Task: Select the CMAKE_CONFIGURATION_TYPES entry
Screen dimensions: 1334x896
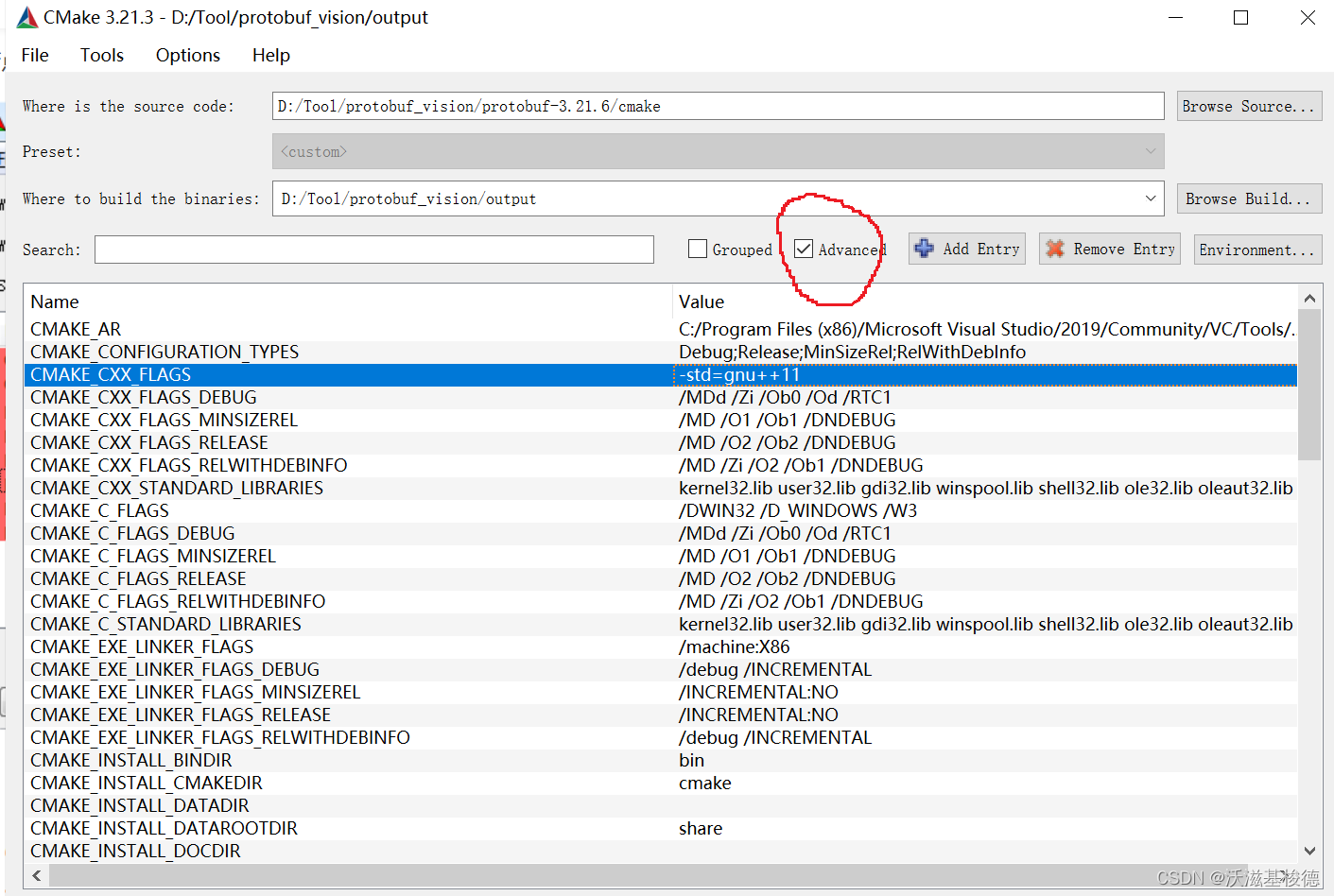Action: coord(165,352)
